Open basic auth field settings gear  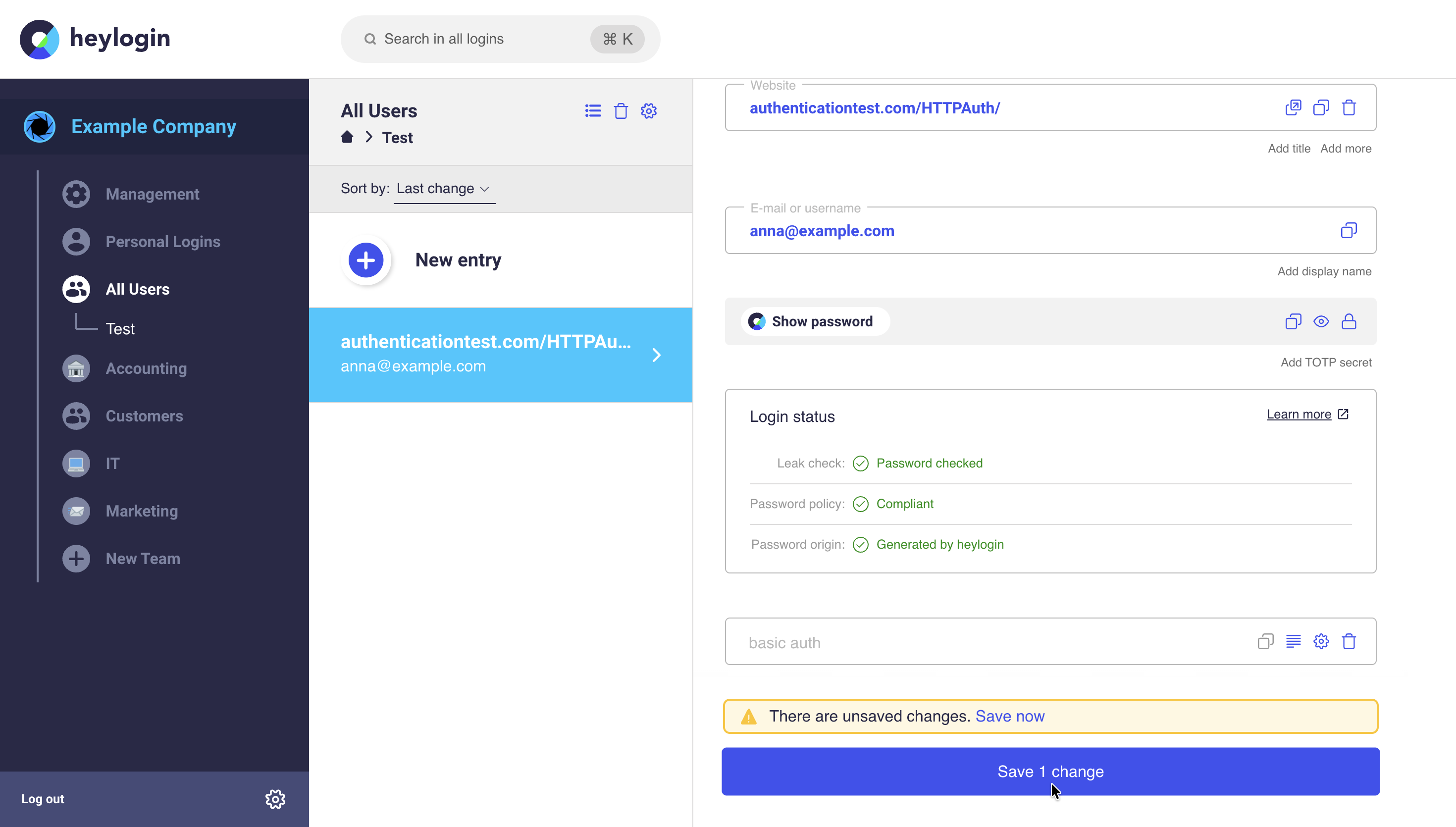[1321, 642]
